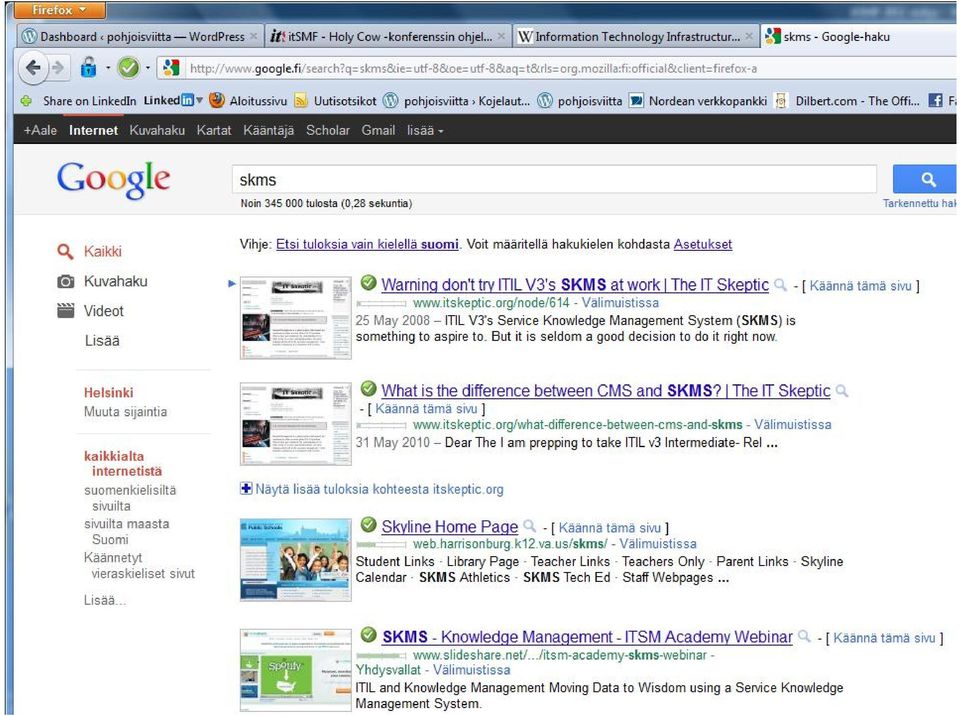Click the blue magnifier search button
The image size is (960, 716).
click(927, 179)
